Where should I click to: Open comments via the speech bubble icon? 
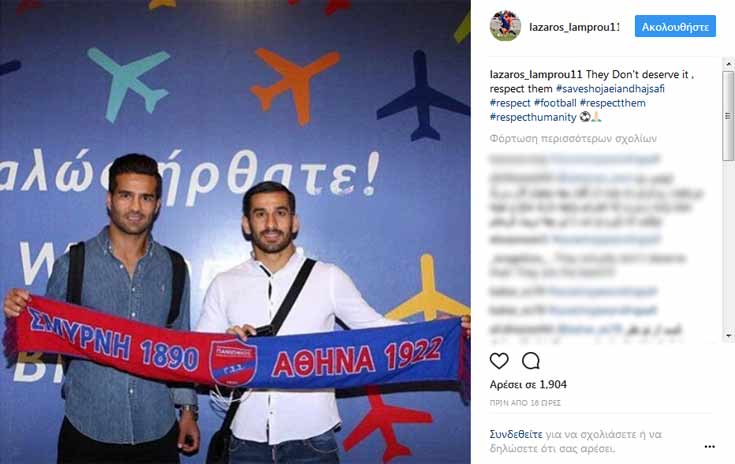(531, 361)
